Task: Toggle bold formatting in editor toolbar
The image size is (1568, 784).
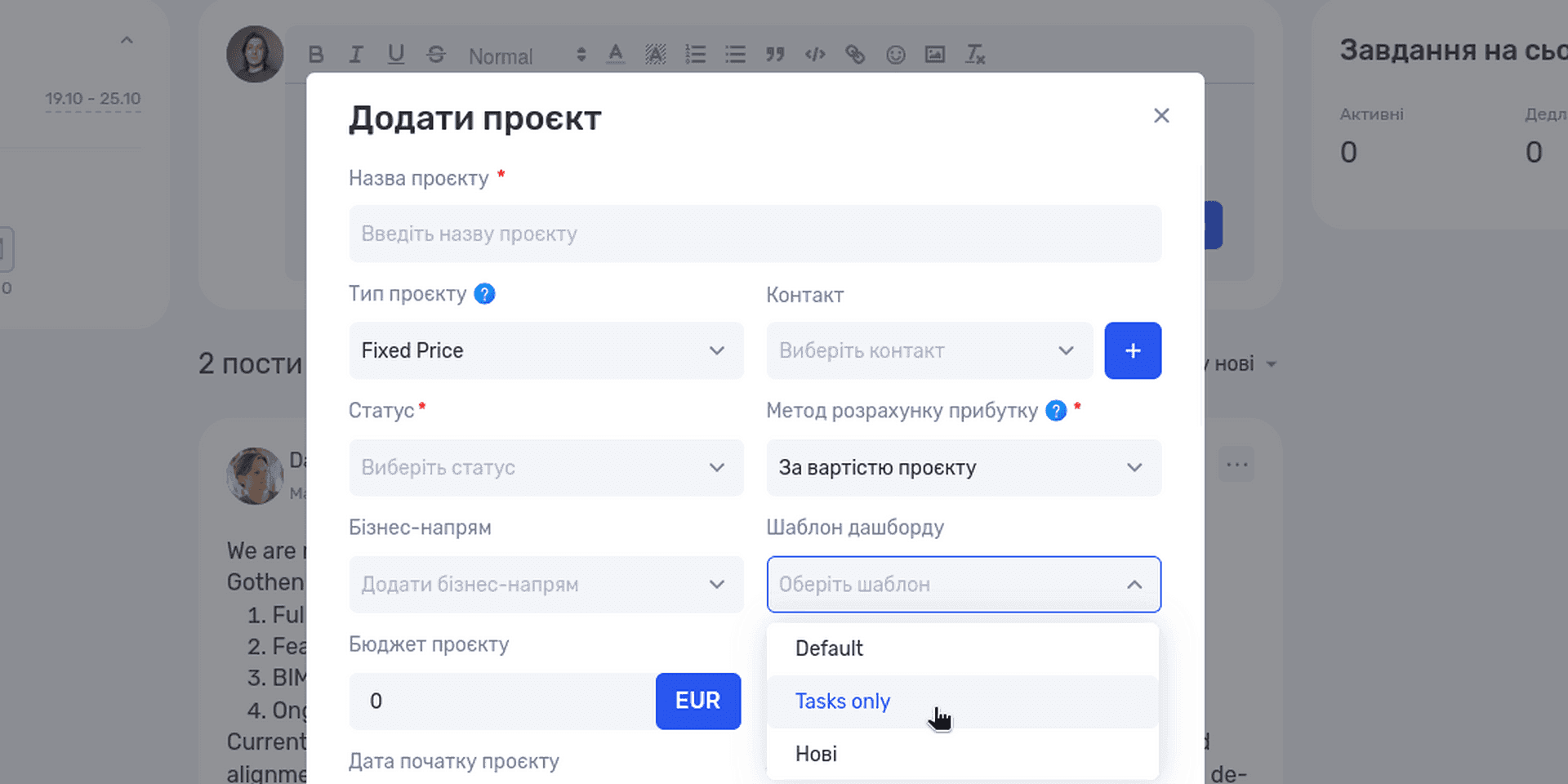Action: [x=316, y=55]
